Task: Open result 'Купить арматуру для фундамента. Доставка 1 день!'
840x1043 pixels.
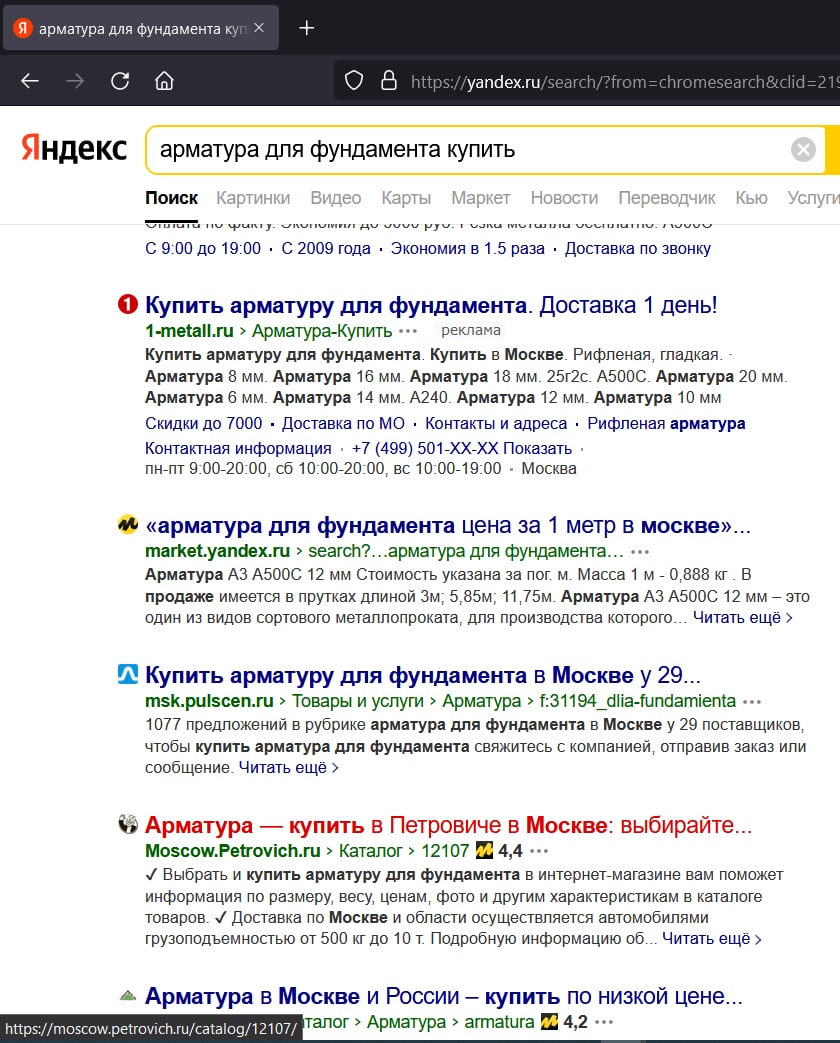Action: [431, 305]
